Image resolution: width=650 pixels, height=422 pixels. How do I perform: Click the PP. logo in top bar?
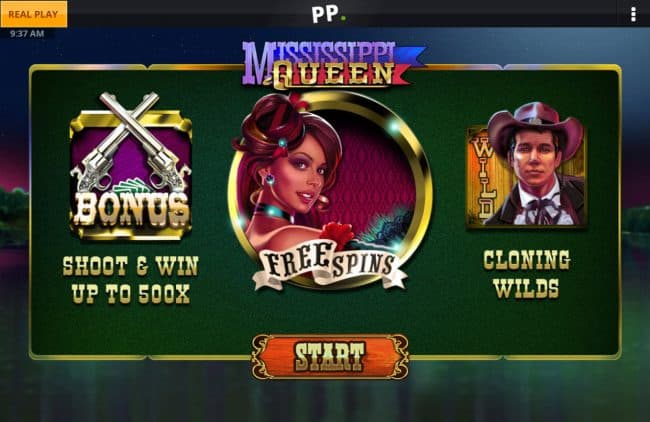click(328, 14)
